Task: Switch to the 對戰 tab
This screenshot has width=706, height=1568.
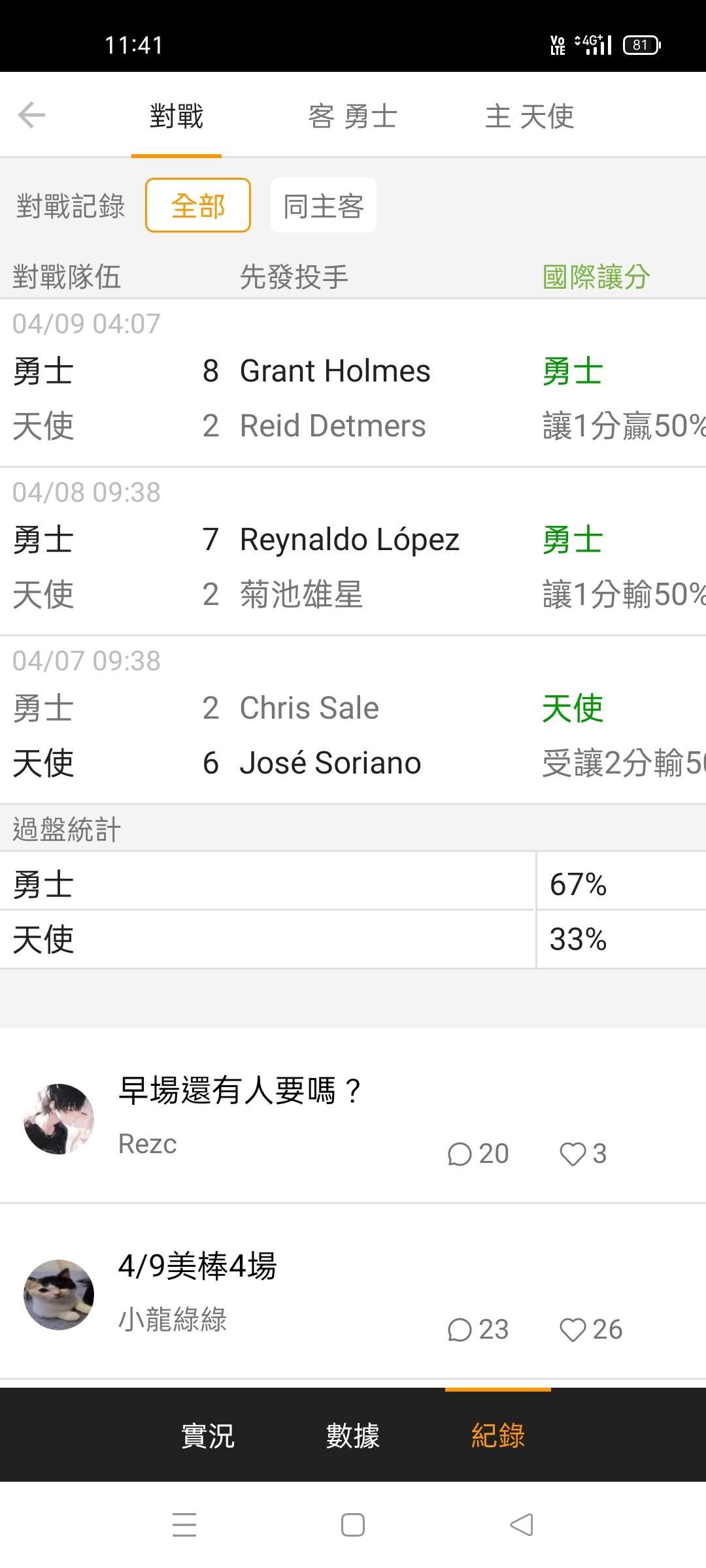Action: click(x=176, y=116)
